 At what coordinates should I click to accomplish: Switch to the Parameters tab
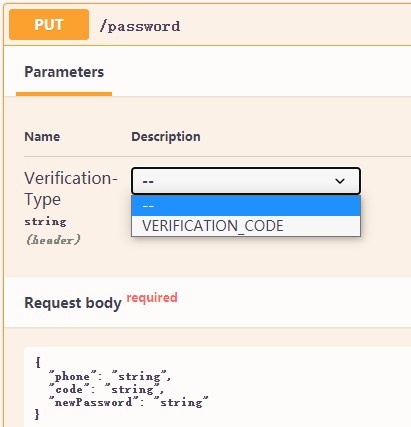(64, 72)
